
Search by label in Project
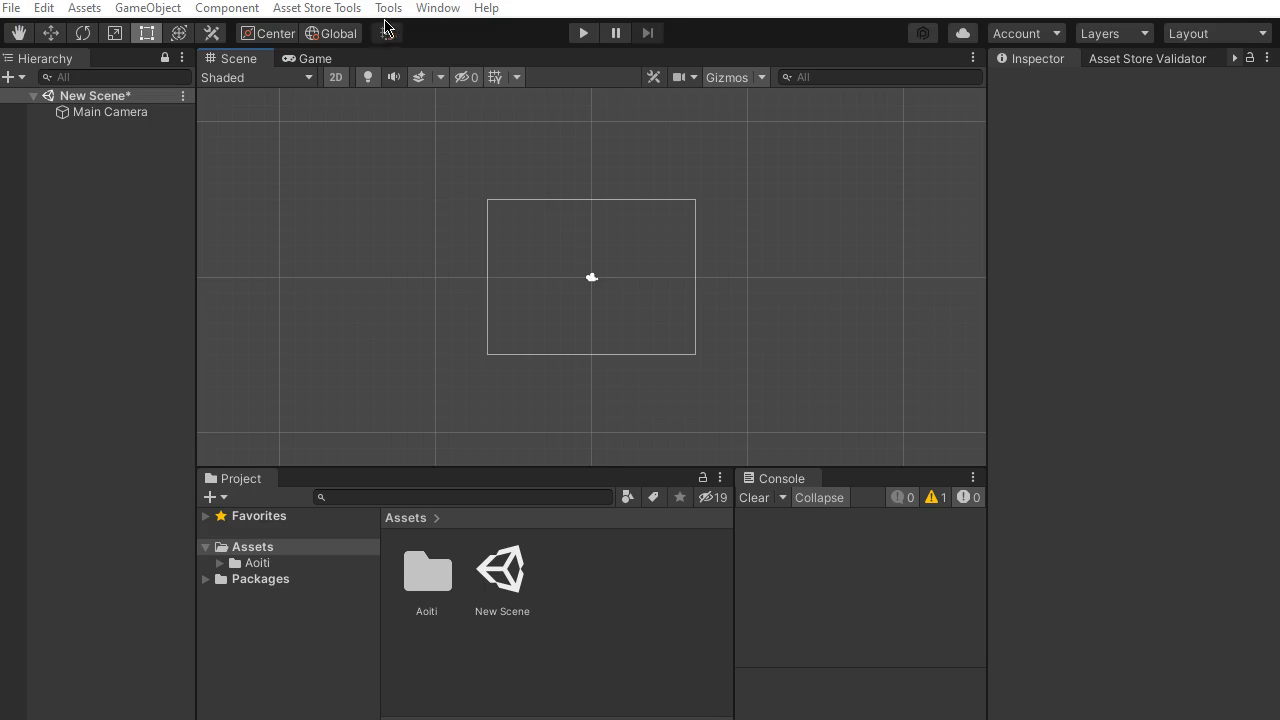tap(653, 497)
